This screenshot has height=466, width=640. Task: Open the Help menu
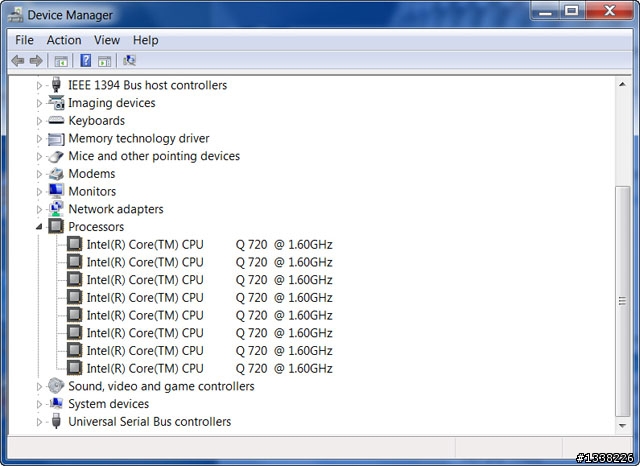(x=146, y=40)
